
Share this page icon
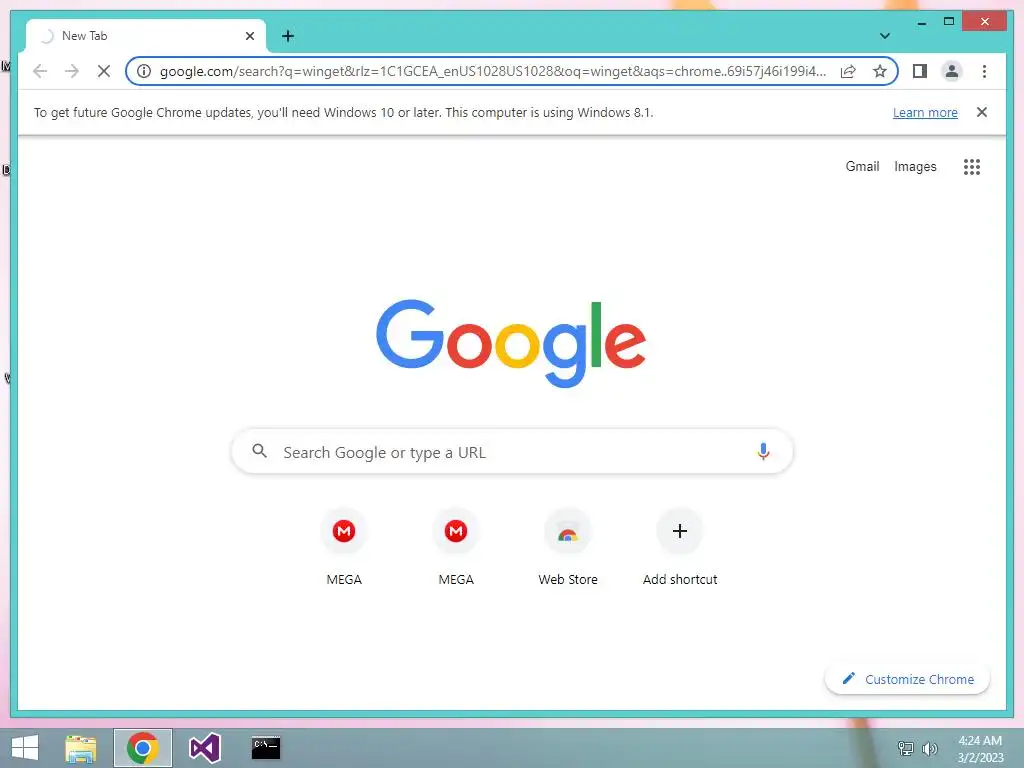(x=848, y=71)
